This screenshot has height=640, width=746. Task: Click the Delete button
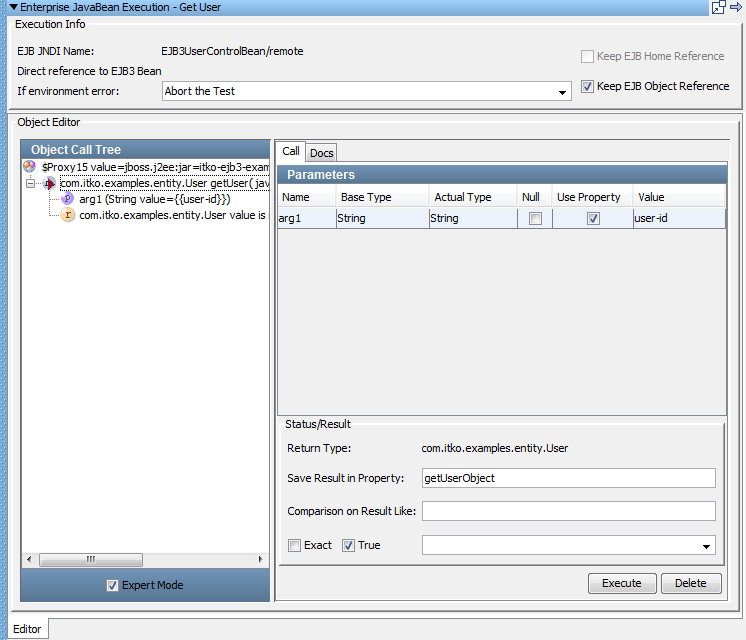tap(691, 583)
